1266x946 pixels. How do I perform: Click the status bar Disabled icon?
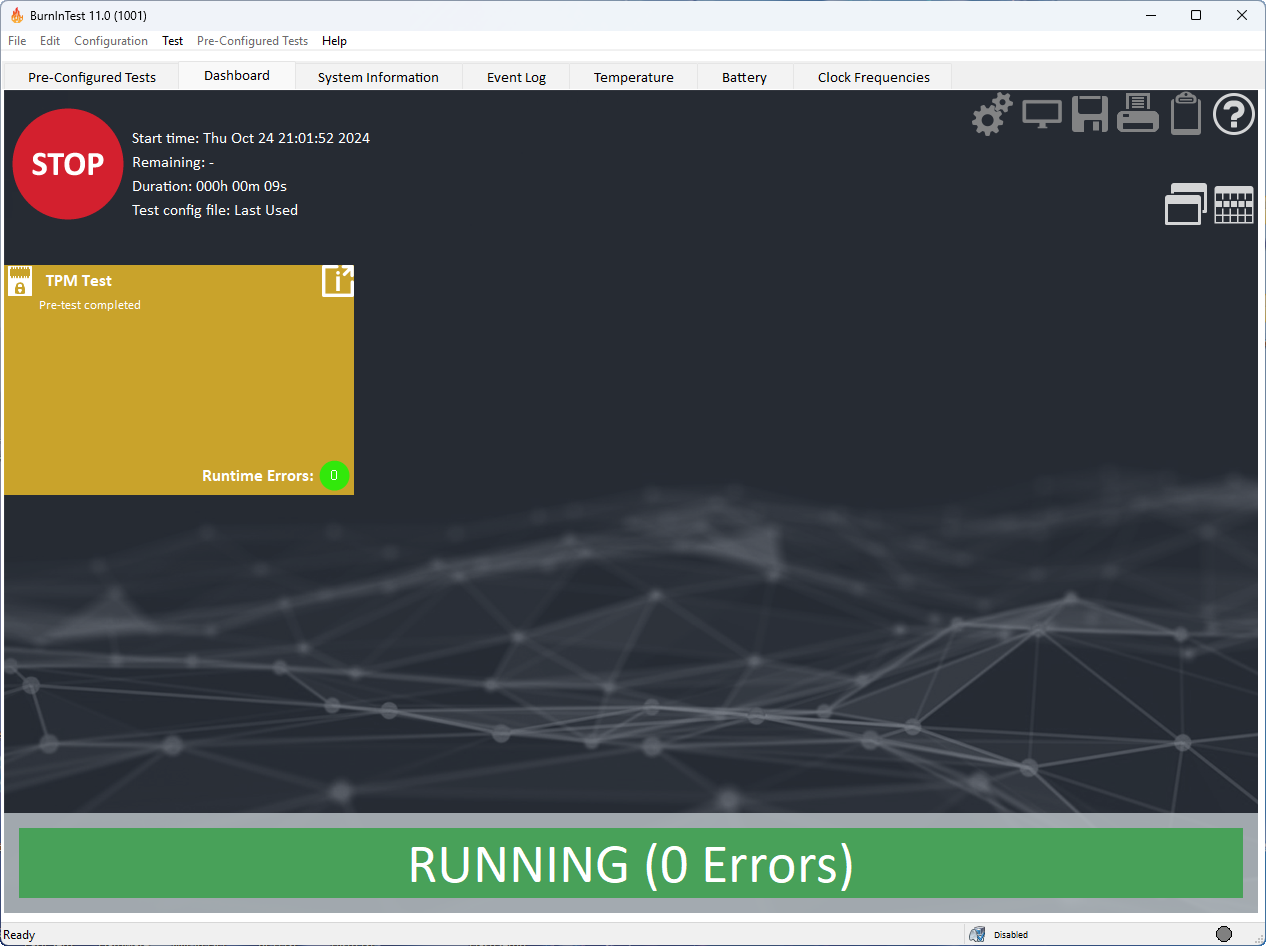(x=977, y=934)
